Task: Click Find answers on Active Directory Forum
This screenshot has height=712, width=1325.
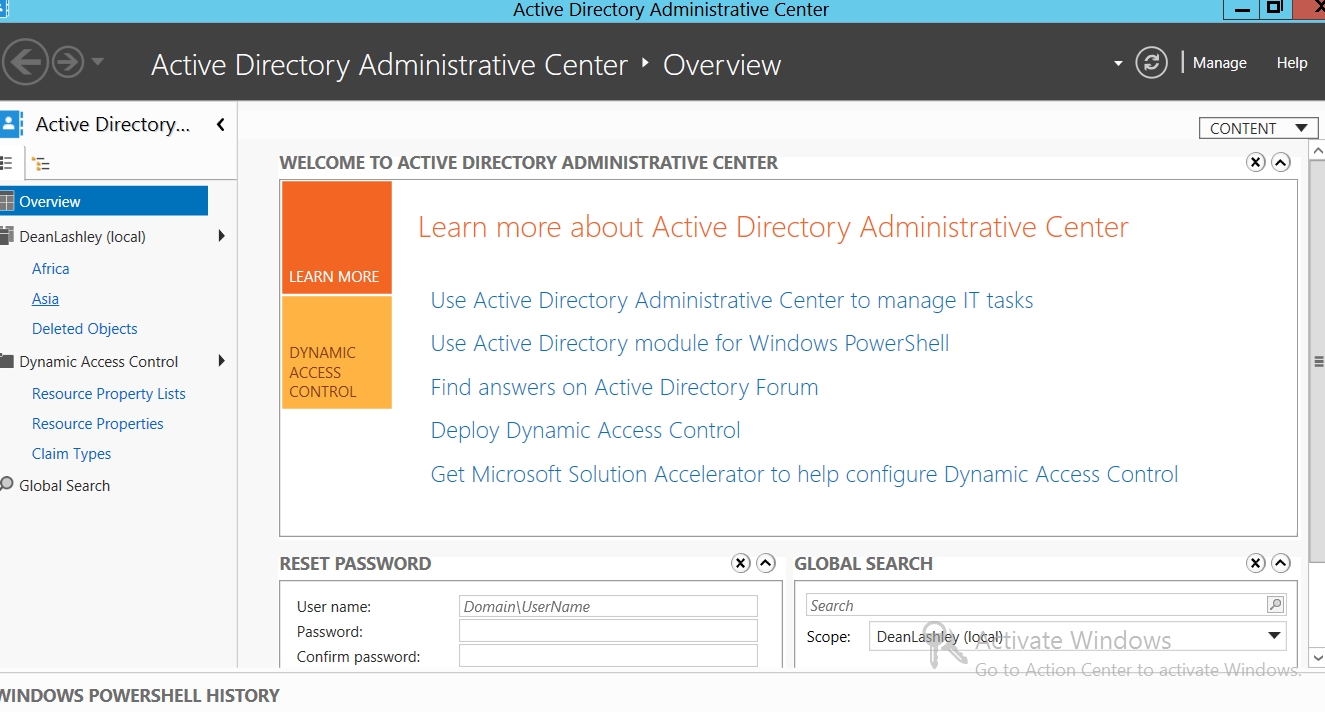Action: click(x=624, y=388)
